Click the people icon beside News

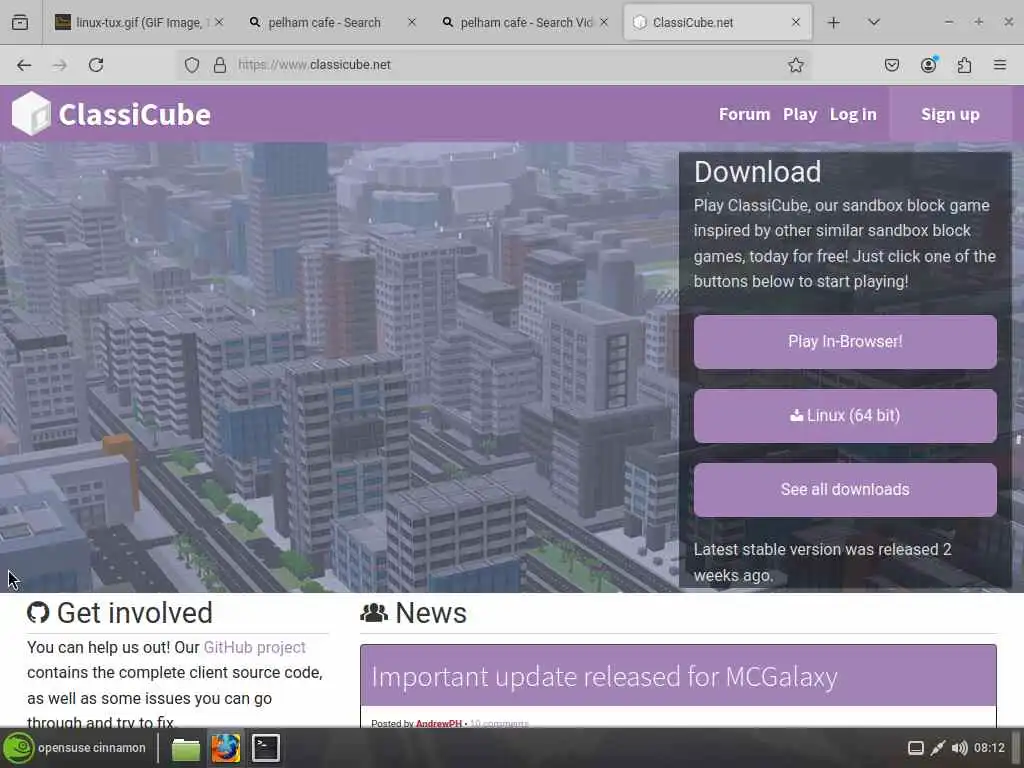coord(374,613)
